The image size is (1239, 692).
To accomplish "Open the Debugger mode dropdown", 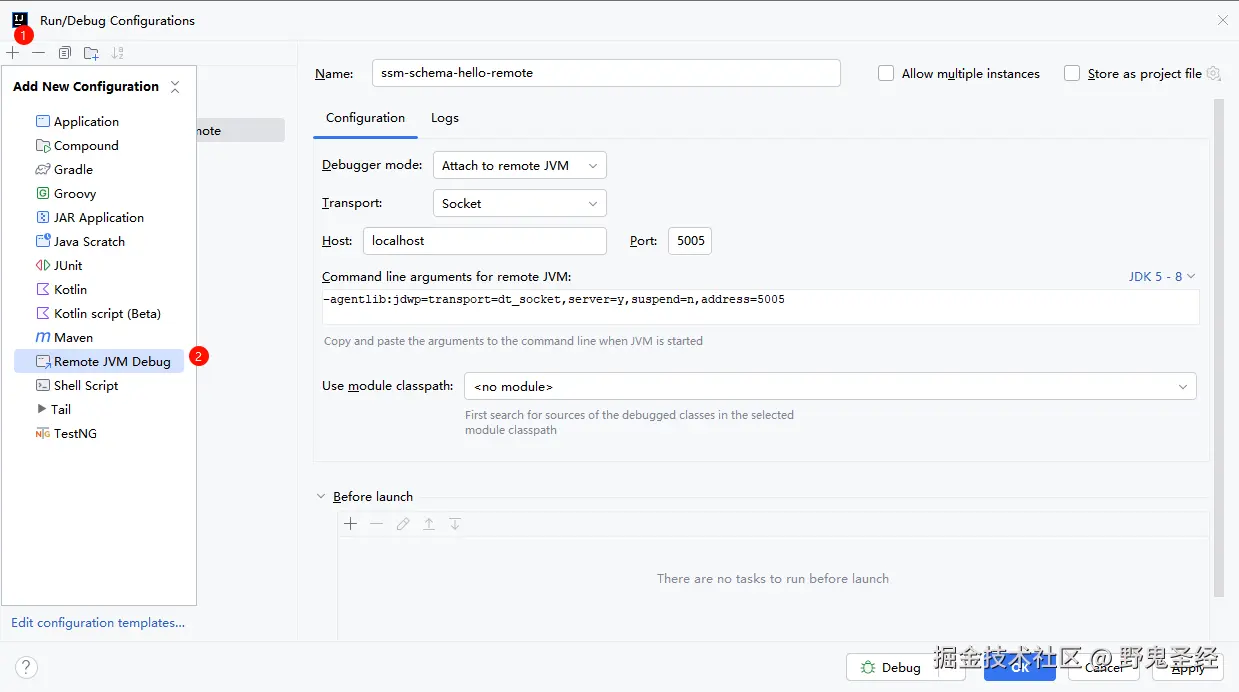I will point(519,166).
